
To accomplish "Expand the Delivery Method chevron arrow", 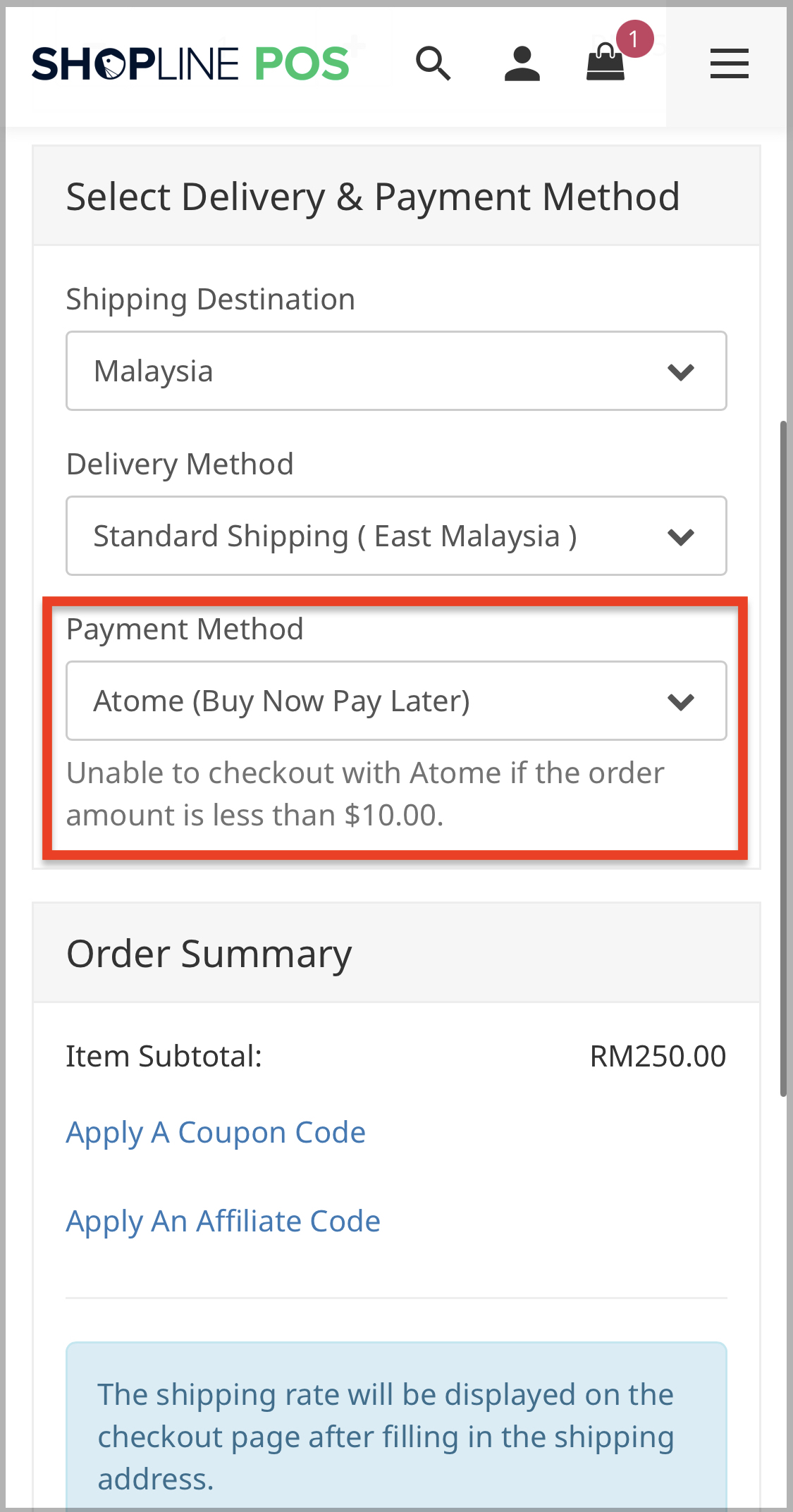I will tap(681, 536).
